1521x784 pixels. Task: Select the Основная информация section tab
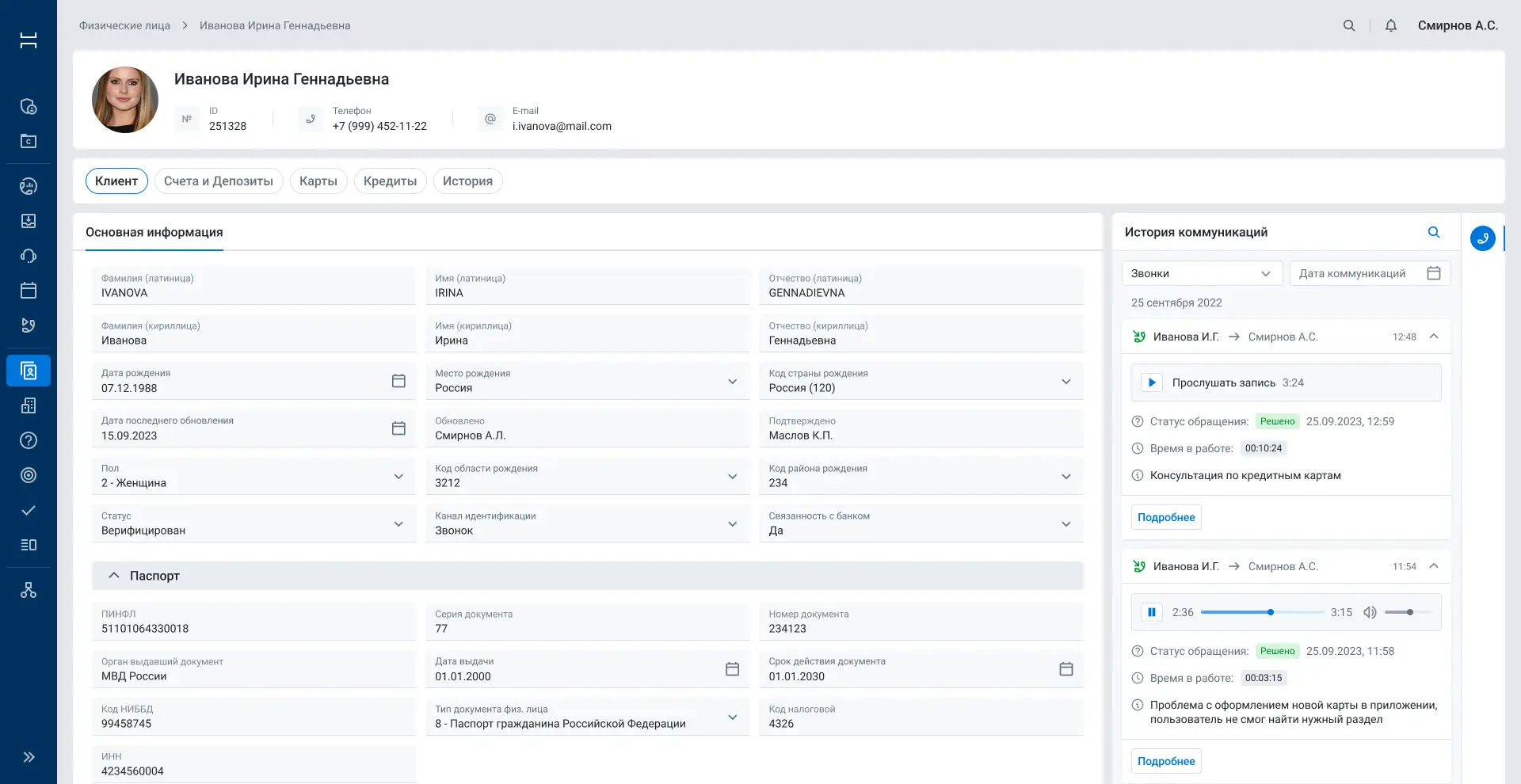tap(154, 232)
